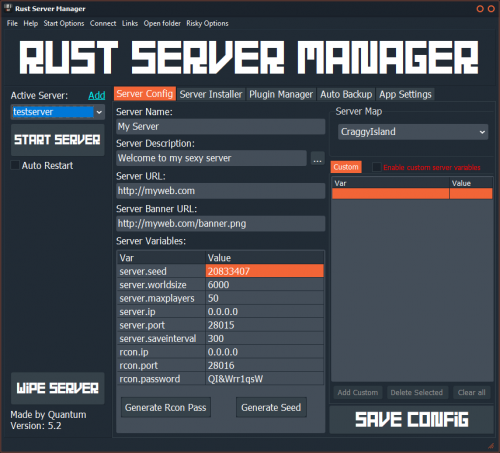Open the Connect menu
The height and width of the screenshot is (453, 500).
tap(103, 23)
